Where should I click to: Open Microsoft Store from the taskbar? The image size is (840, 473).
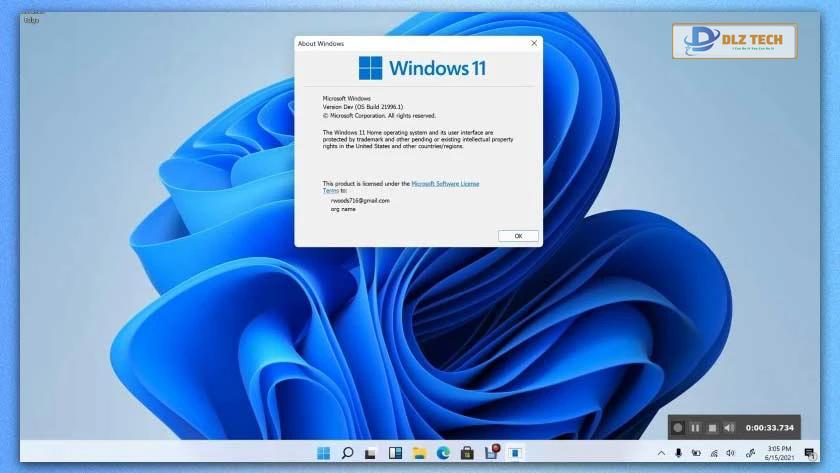click(x=467, y=453)
